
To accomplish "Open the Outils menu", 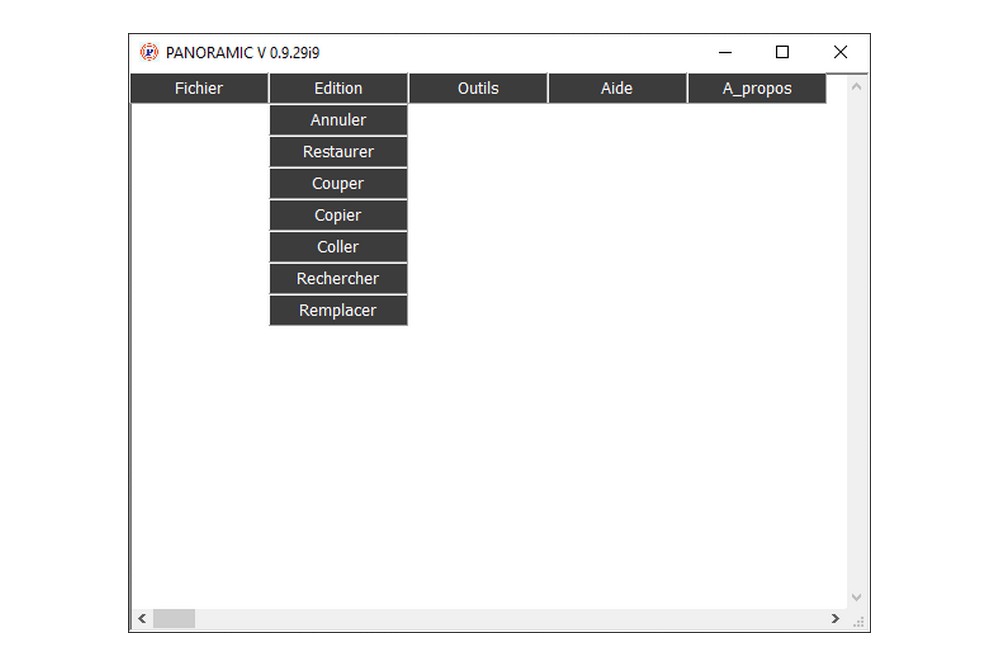I will click(x=478, y=88).
